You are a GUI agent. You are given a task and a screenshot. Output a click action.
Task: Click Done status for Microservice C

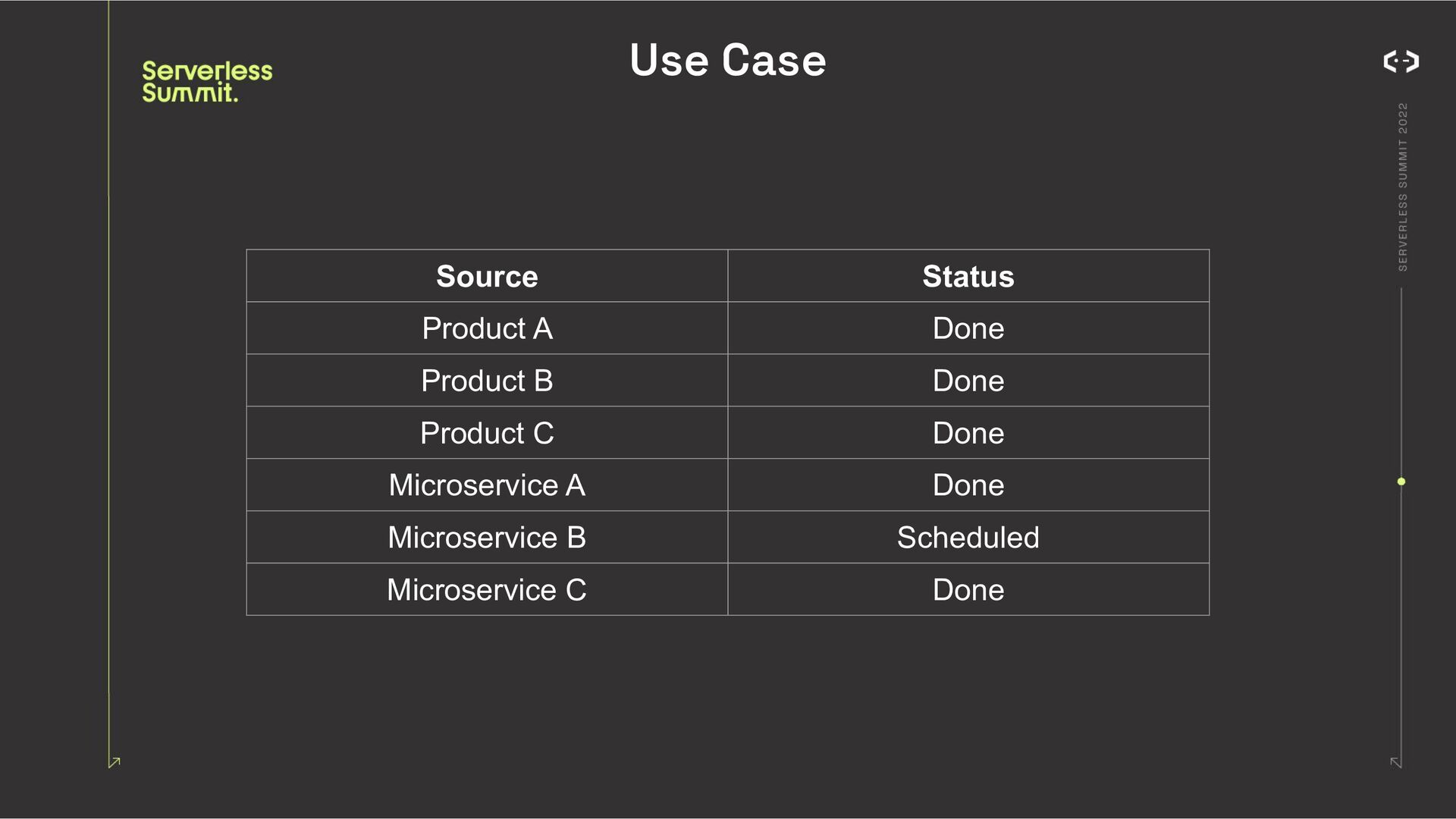tap(968, 590)
